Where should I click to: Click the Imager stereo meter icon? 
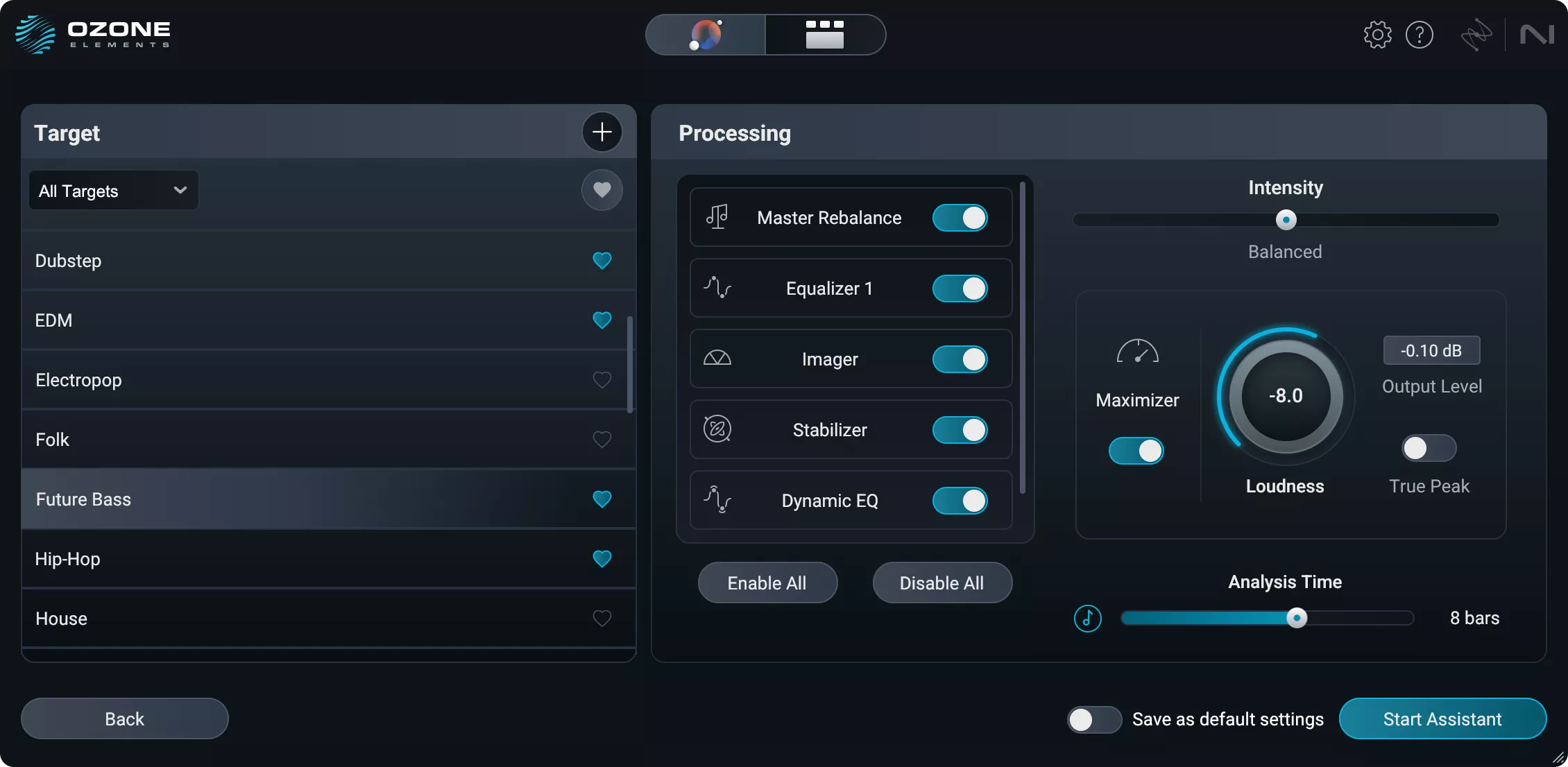pos(717,359)
